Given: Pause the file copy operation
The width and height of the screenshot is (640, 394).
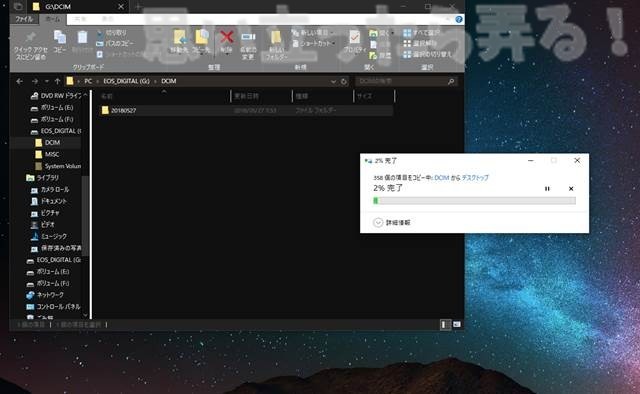Looking at the screenshot, I should click(547, 189).
